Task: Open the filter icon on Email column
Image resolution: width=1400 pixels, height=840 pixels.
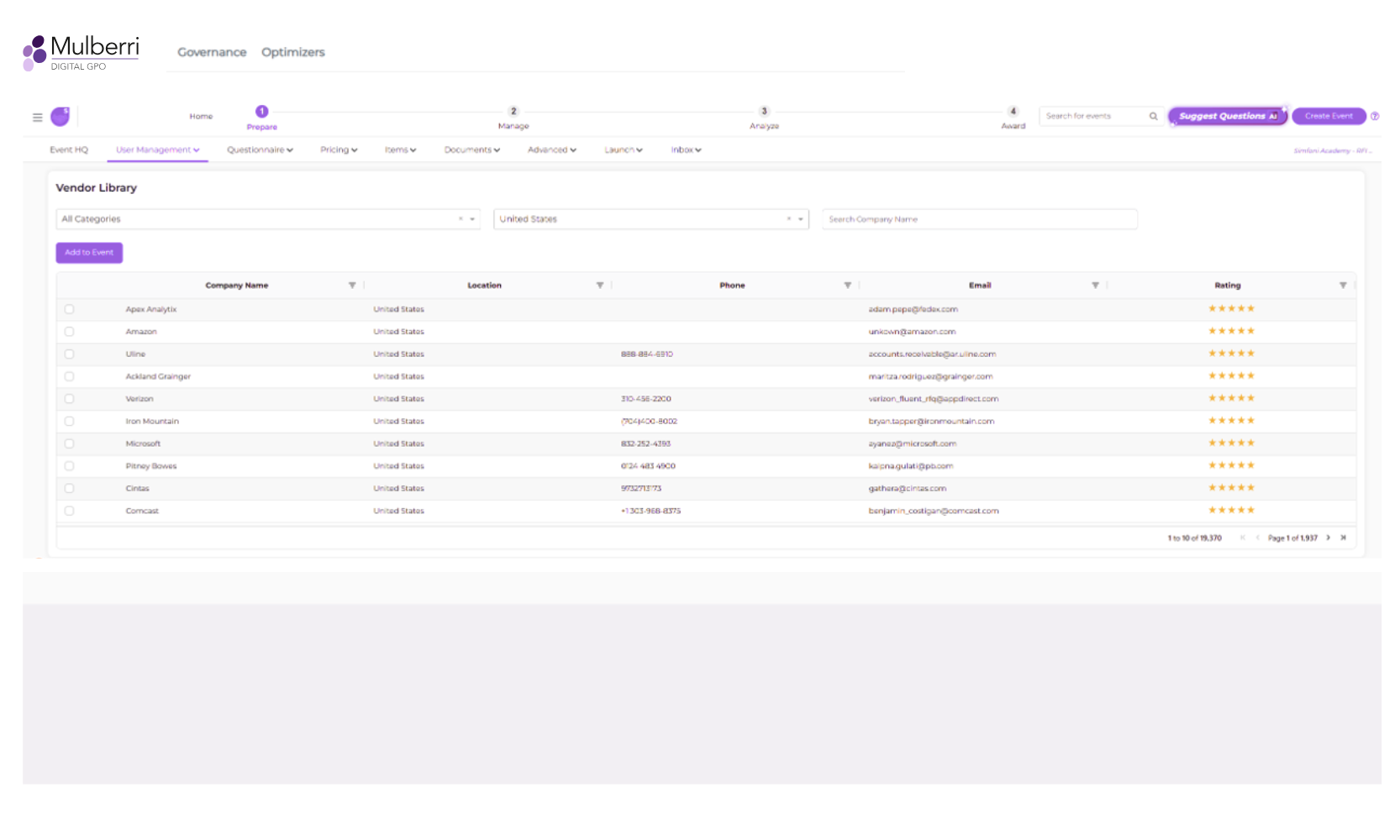Action: coord(1096,285)
